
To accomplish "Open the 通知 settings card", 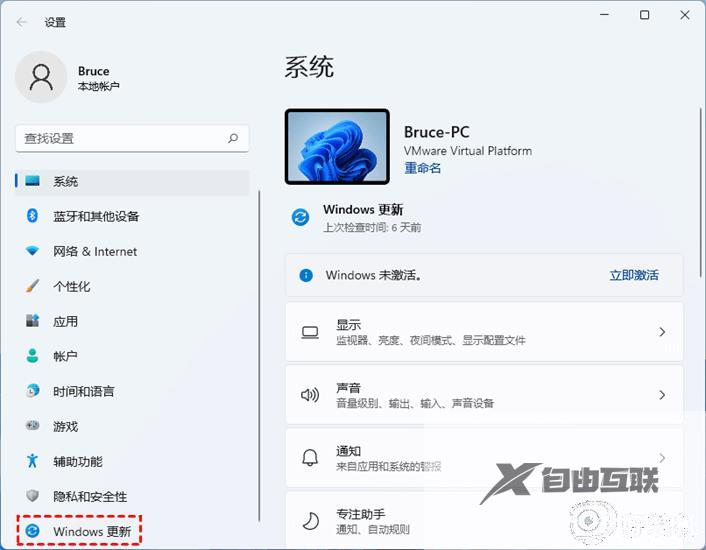I will 484,458.
